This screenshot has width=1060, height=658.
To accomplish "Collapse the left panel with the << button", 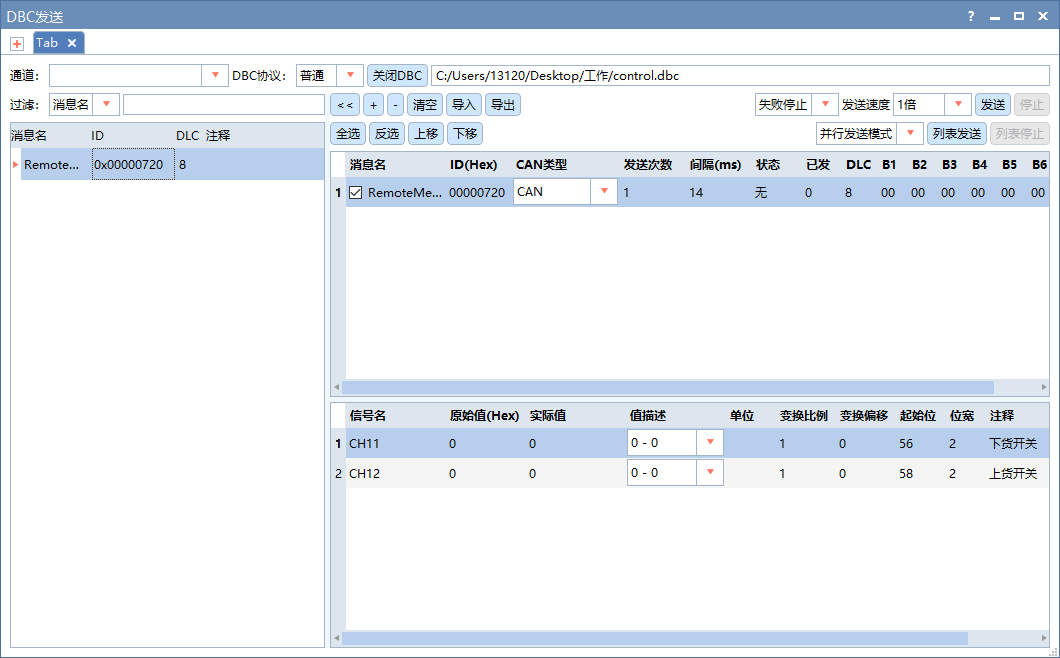I will 344,103.
